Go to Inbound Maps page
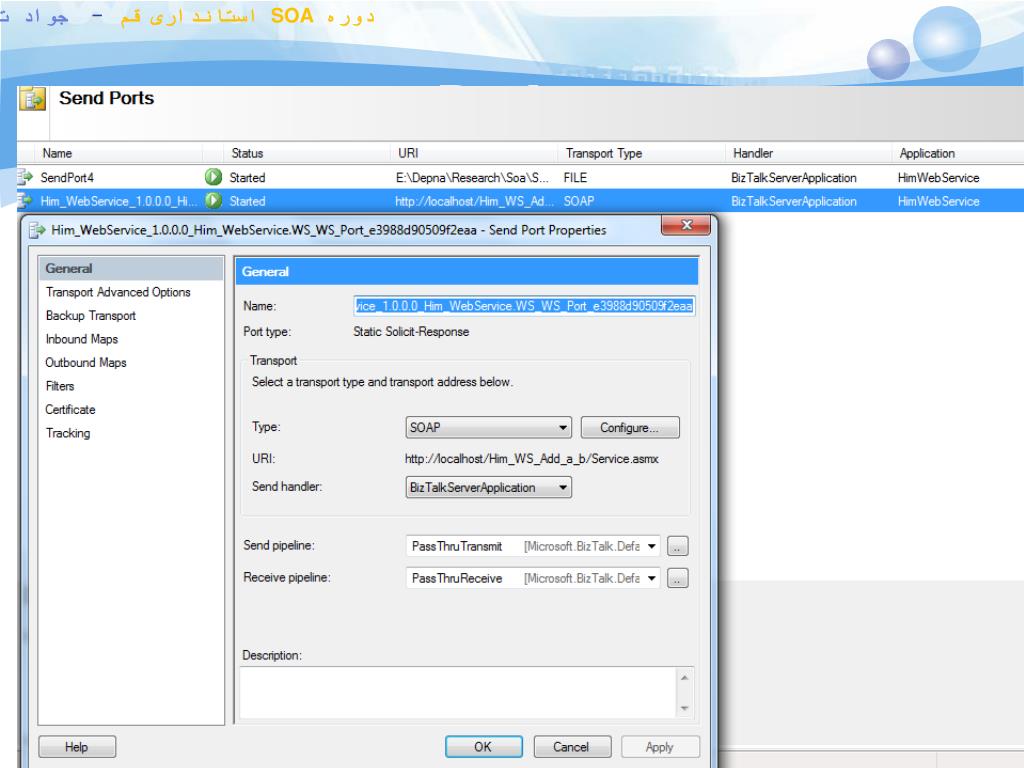This screenshot has width=1024, height=768. point(82,339)
